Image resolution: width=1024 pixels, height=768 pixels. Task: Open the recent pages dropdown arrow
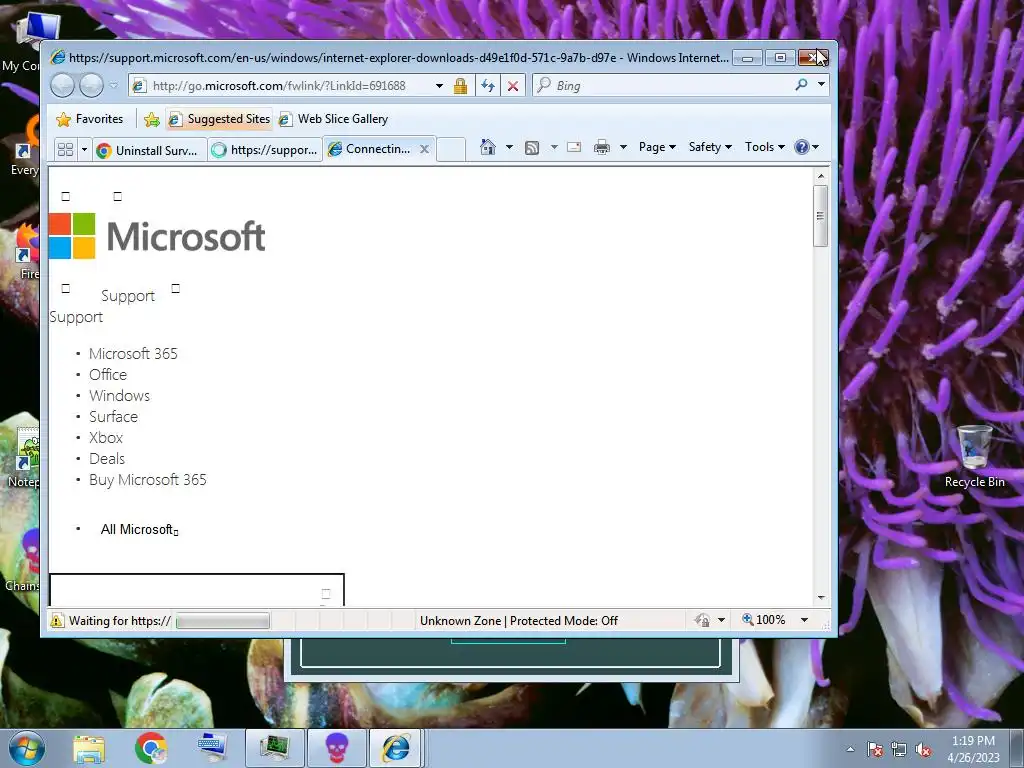tap(114, 86)
